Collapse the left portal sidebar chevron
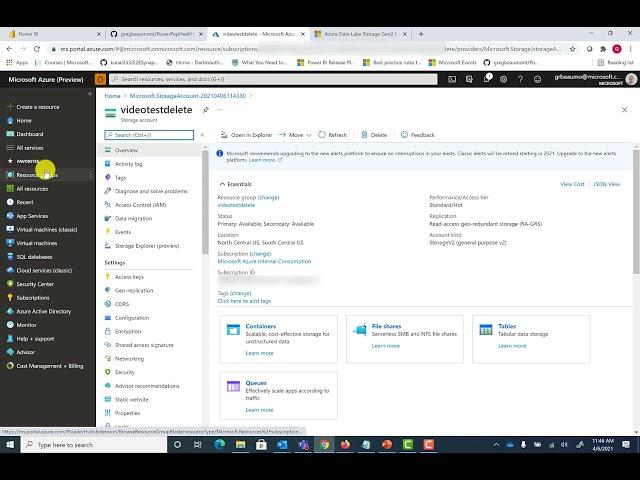Viewport: 640px width, 480px height. tap(90, 93)
